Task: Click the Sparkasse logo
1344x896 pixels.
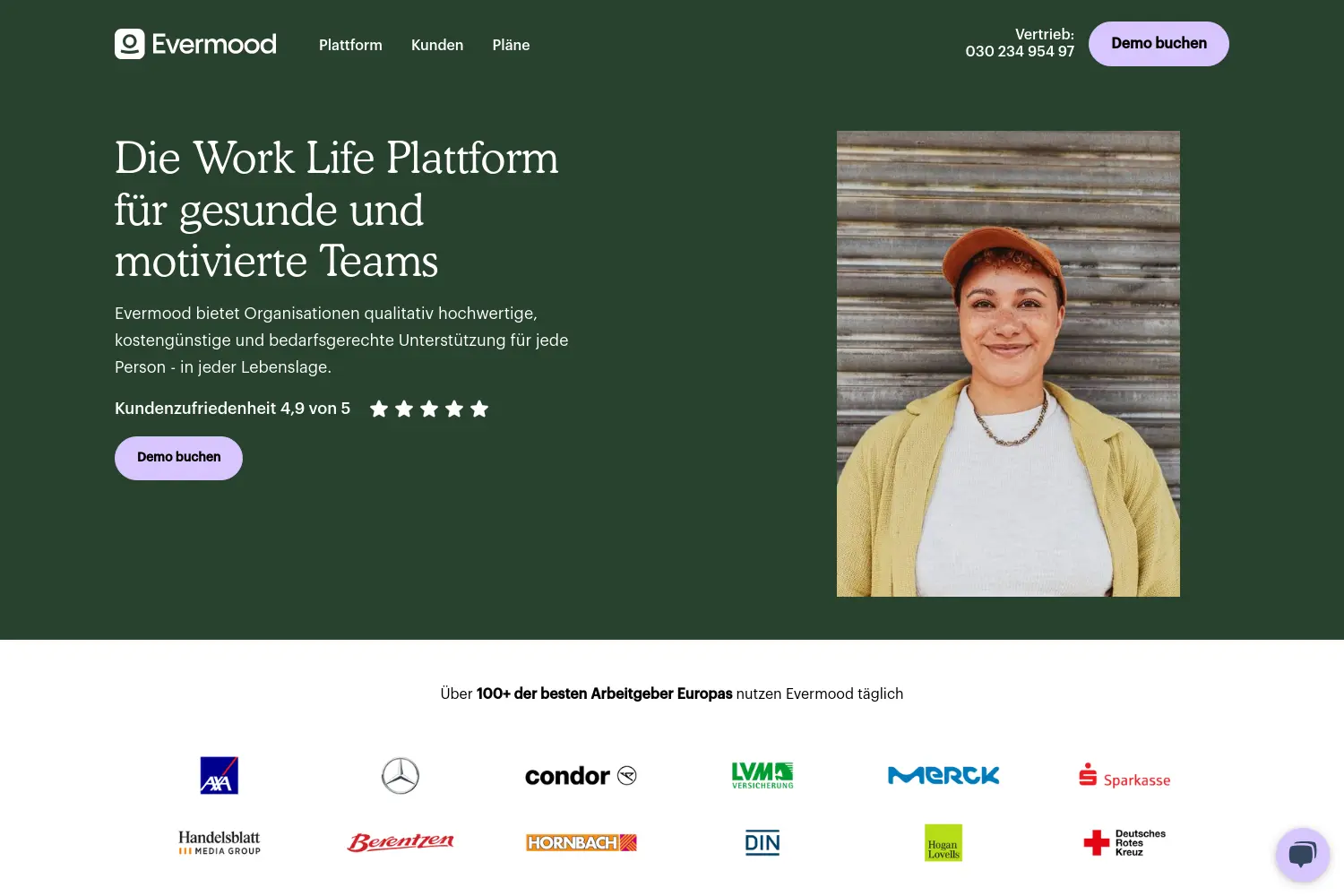Action: click(x=1124, y=776)
